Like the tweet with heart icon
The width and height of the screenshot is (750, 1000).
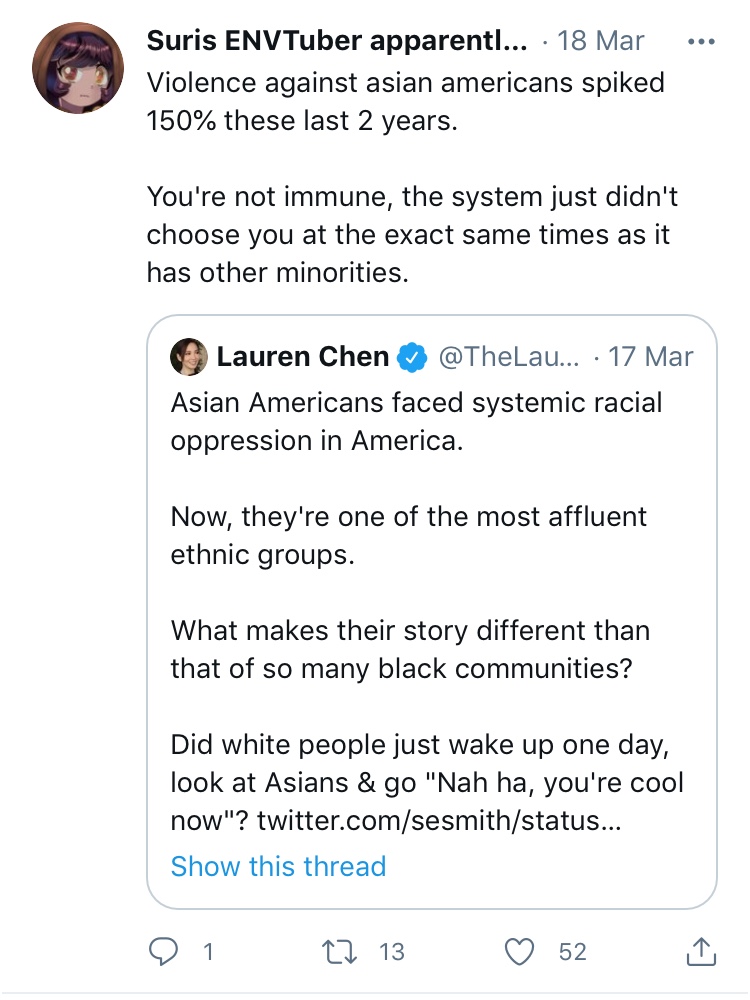pyautogui.click(x=519, y=952)
